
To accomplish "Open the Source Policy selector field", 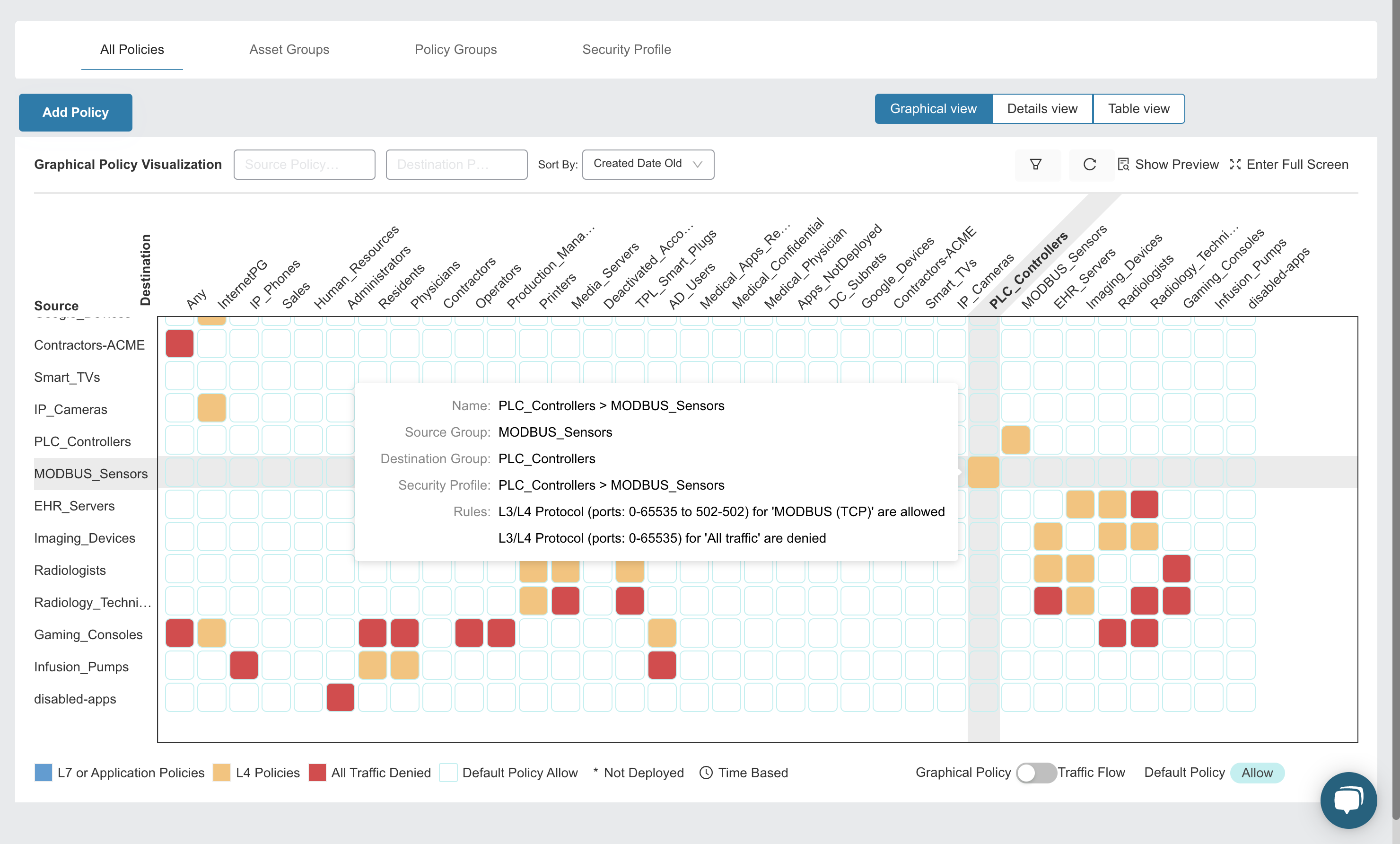I will (304, 164).
